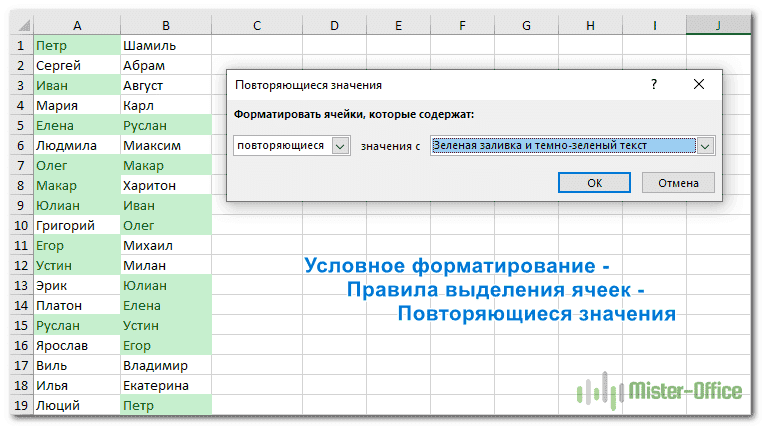
Task: Click the cell with Владимир
Action: 164,365
